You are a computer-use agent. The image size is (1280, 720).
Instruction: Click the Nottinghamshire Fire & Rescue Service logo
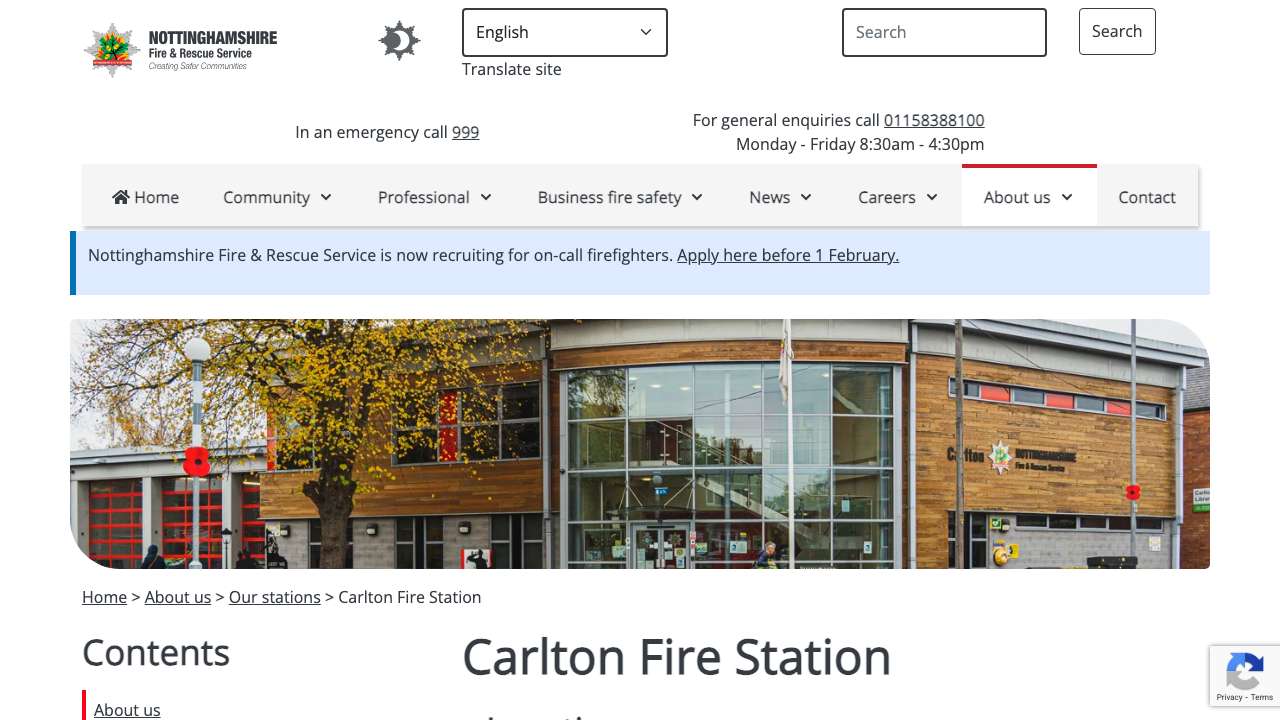click(x=180, y=50)
